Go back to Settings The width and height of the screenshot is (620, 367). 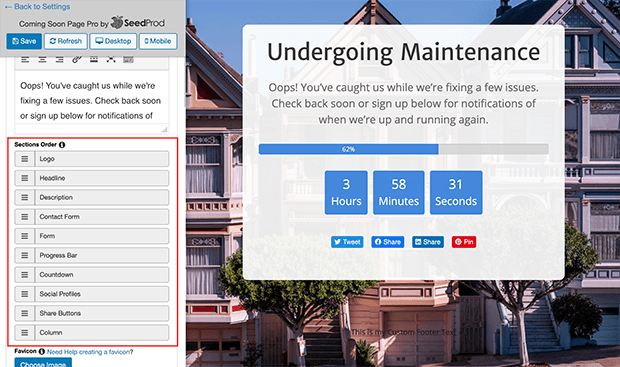(37, 7)
